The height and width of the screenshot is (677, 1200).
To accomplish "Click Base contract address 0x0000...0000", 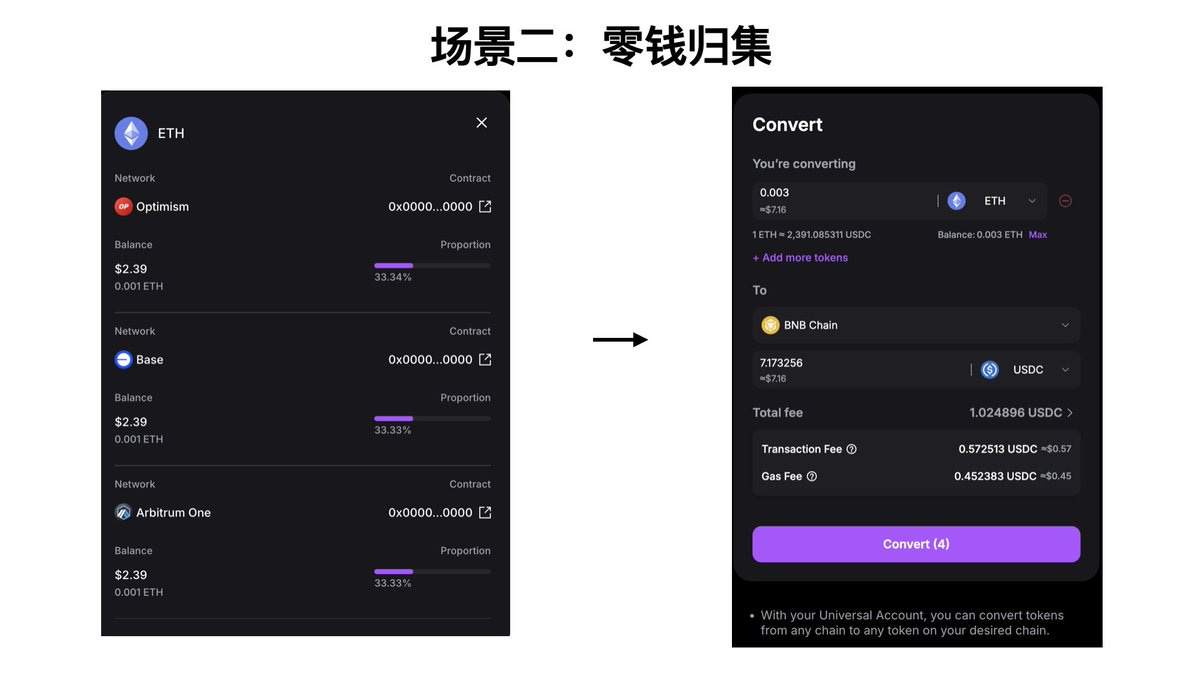I will tap(430, 360).
